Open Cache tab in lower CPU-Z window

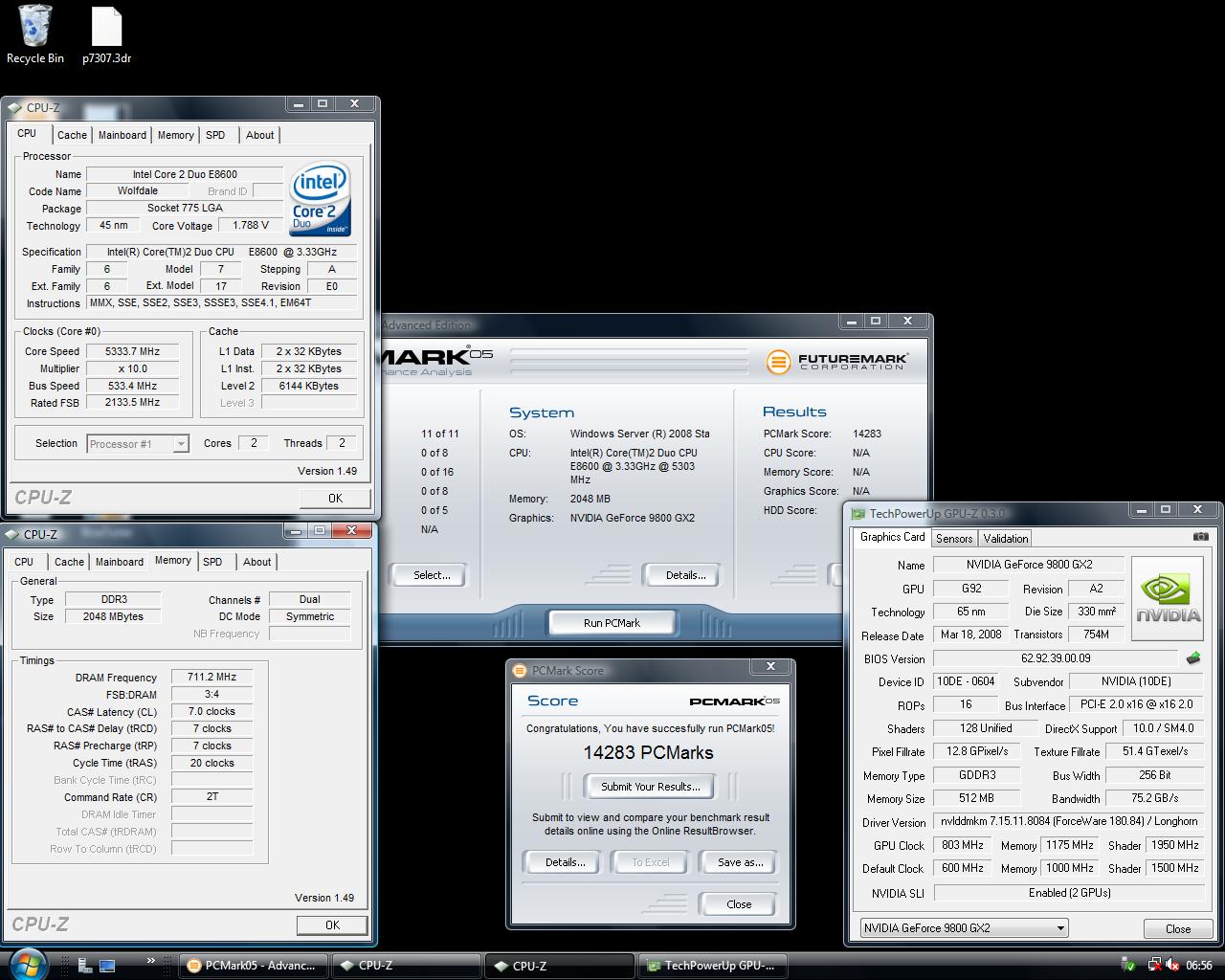(69, 562)
